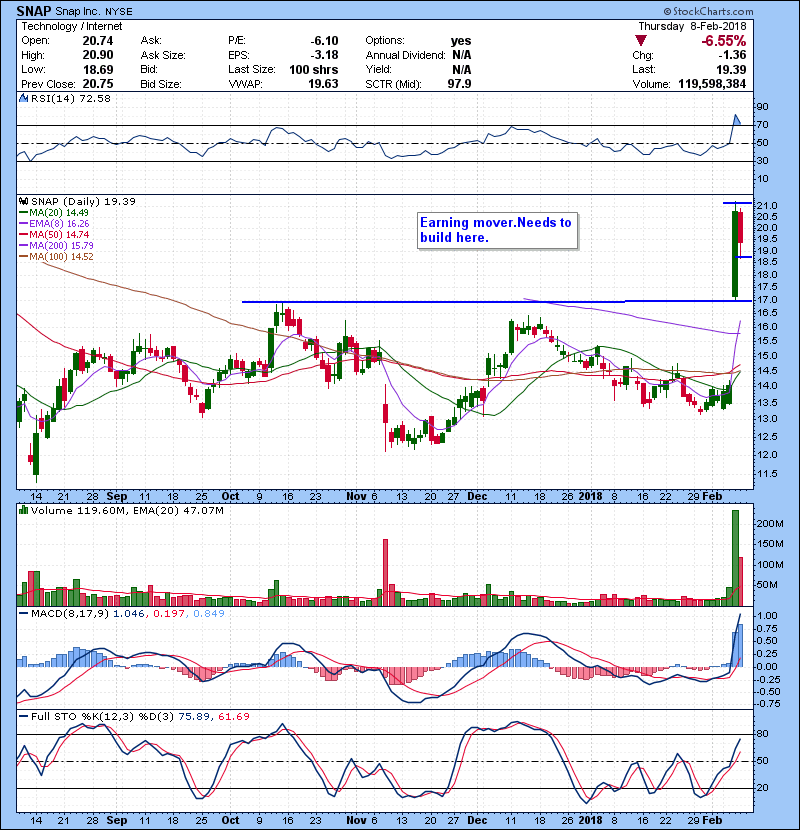Click the MA(20) 14.49 legend entry
Viewport: 800px width, 830px height.
tap(54, 212)
